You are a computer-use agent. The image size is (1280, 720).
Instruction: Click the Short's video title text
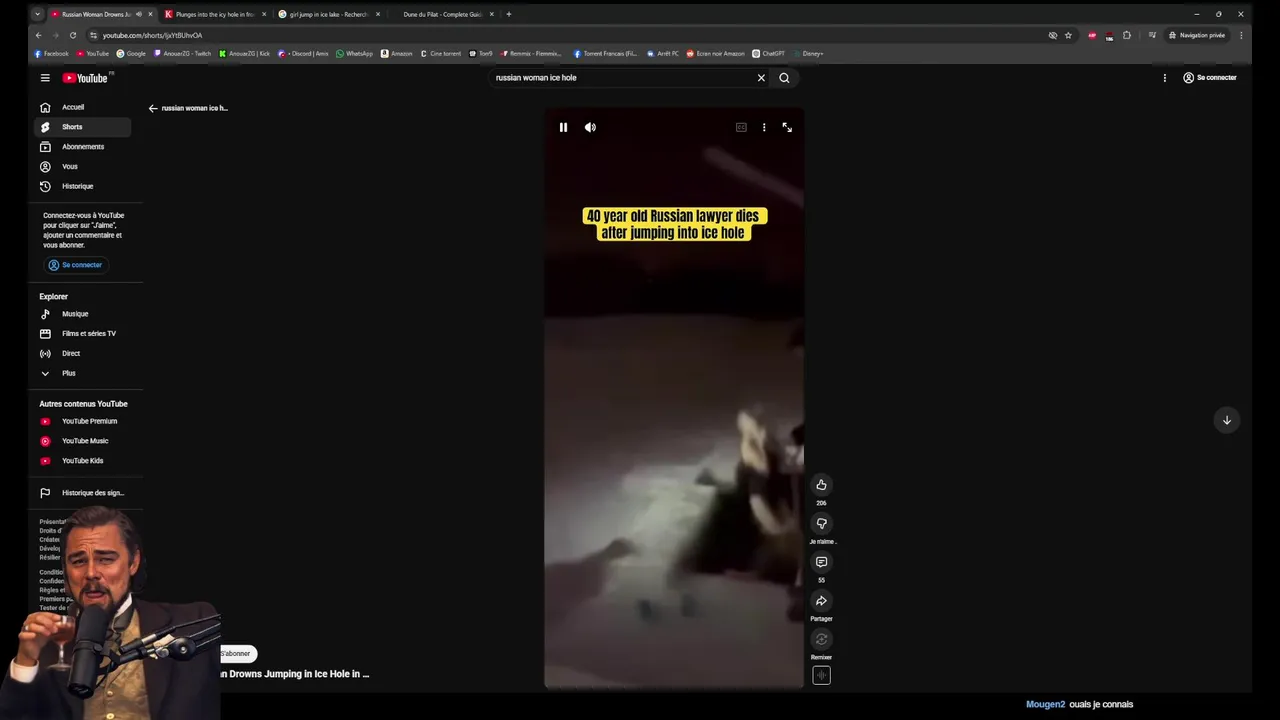[x=295, y=674]
